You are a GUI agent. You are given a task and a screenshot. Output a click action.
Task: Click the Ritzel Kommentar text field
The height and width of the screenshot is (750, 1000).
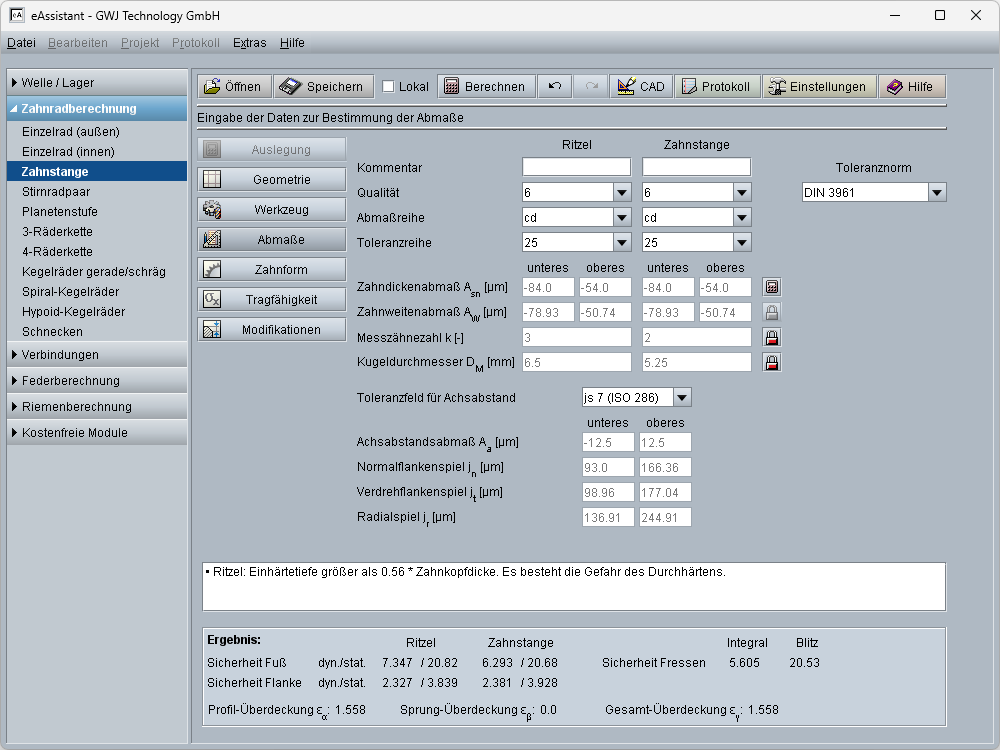click(x=576, y=167)
